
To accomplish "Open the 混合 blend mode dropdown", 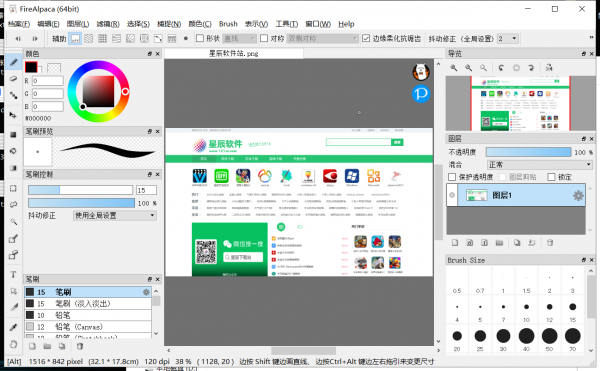I will point(540,165).
